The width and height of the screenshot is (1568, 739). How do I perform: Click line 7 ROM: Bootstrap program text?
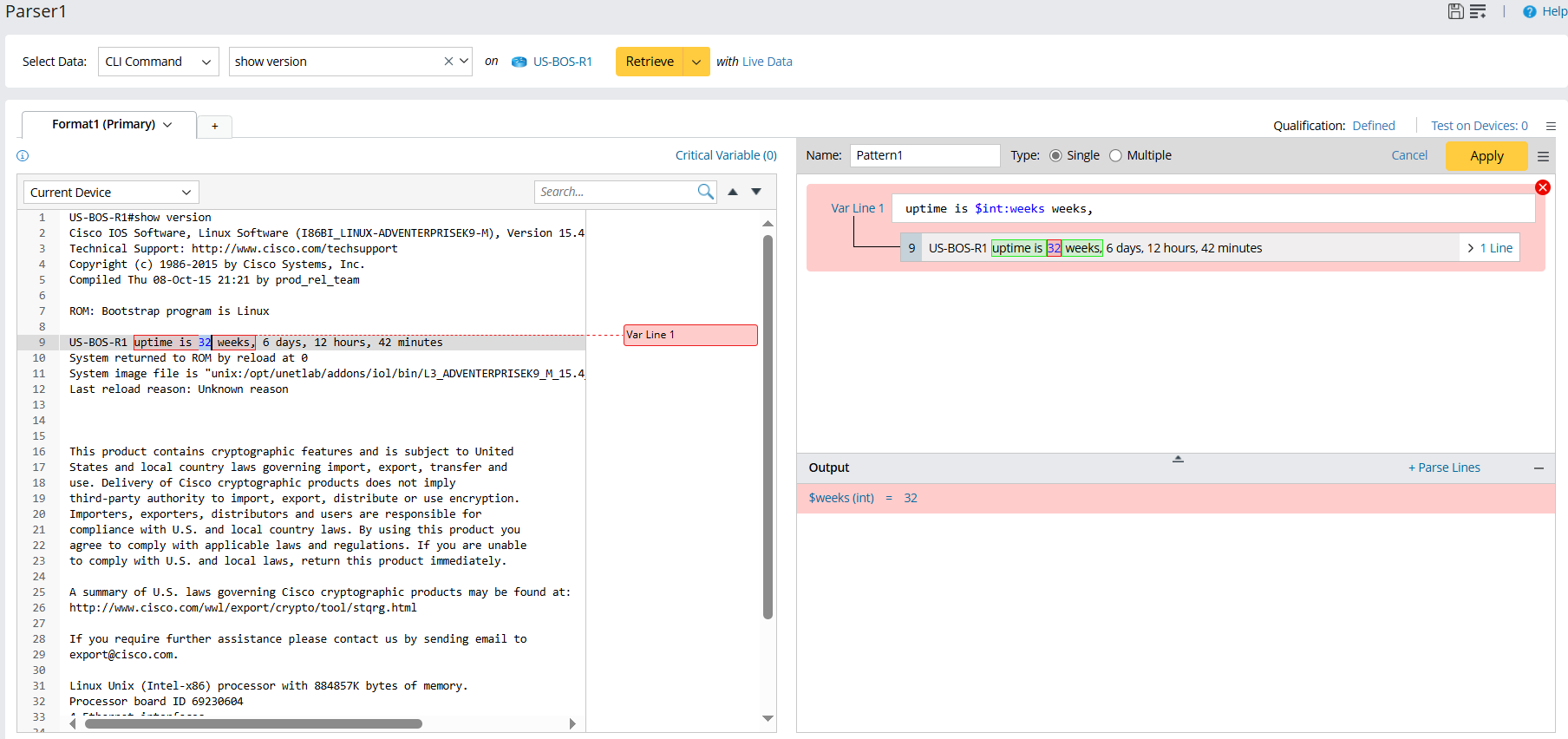[x=169, y=311]
